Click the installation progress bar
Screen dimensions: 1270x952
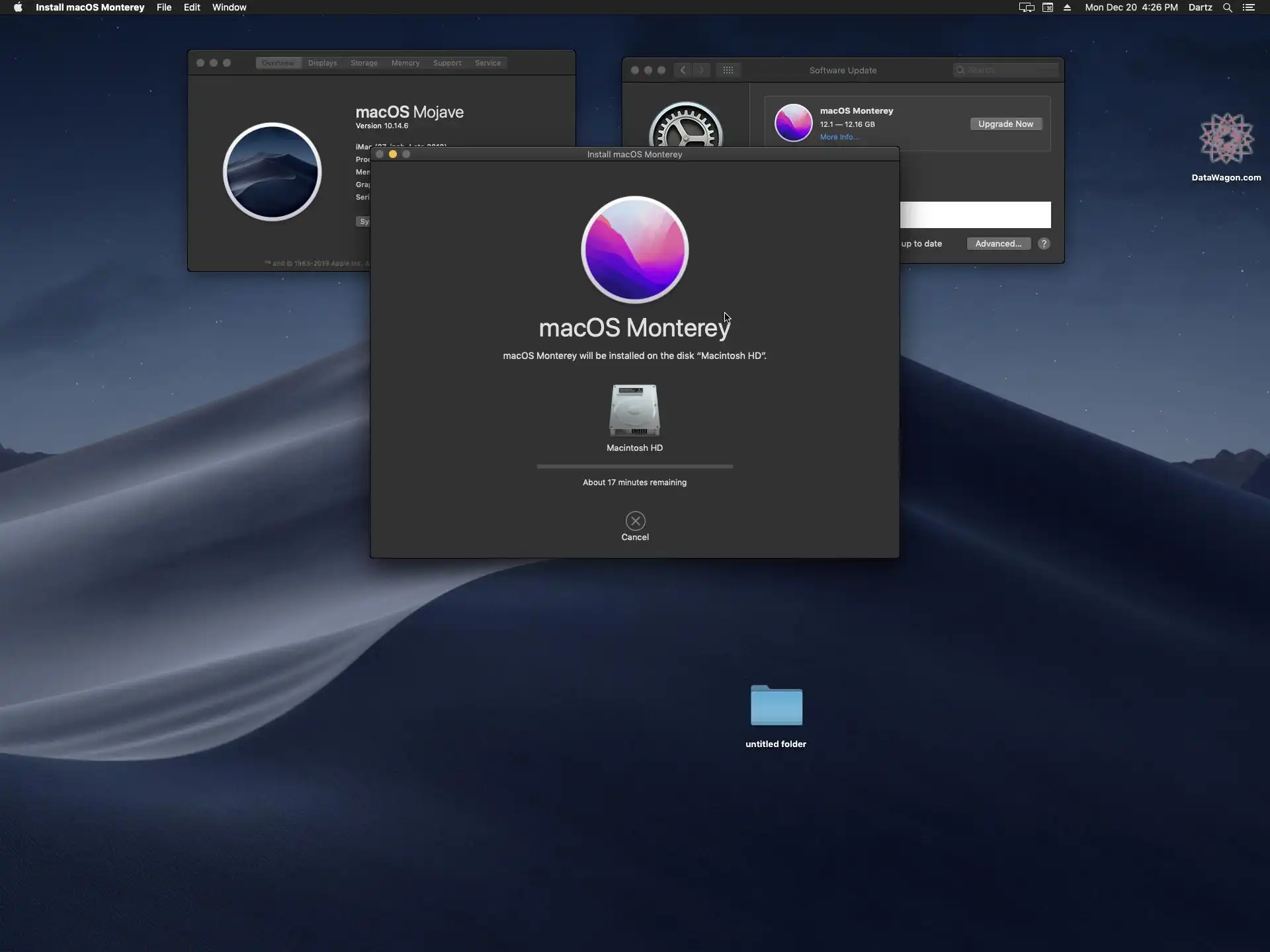[634, 466]
